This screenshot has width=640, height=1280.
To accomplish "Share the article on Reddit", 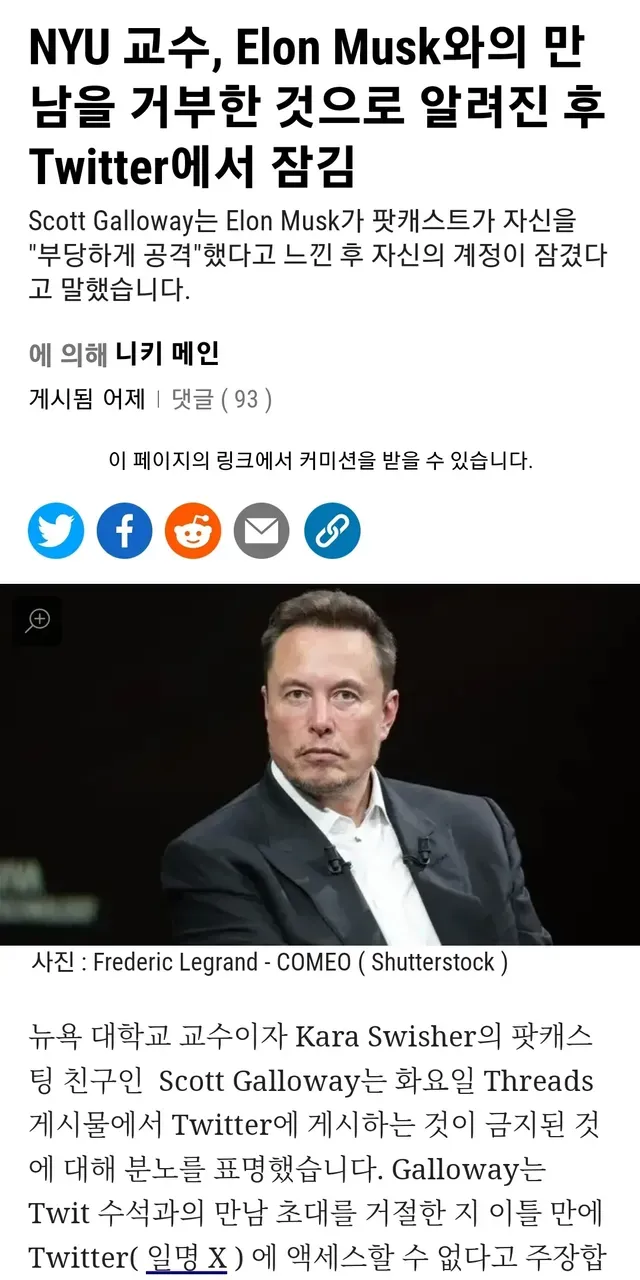I will tap(193, 531).
